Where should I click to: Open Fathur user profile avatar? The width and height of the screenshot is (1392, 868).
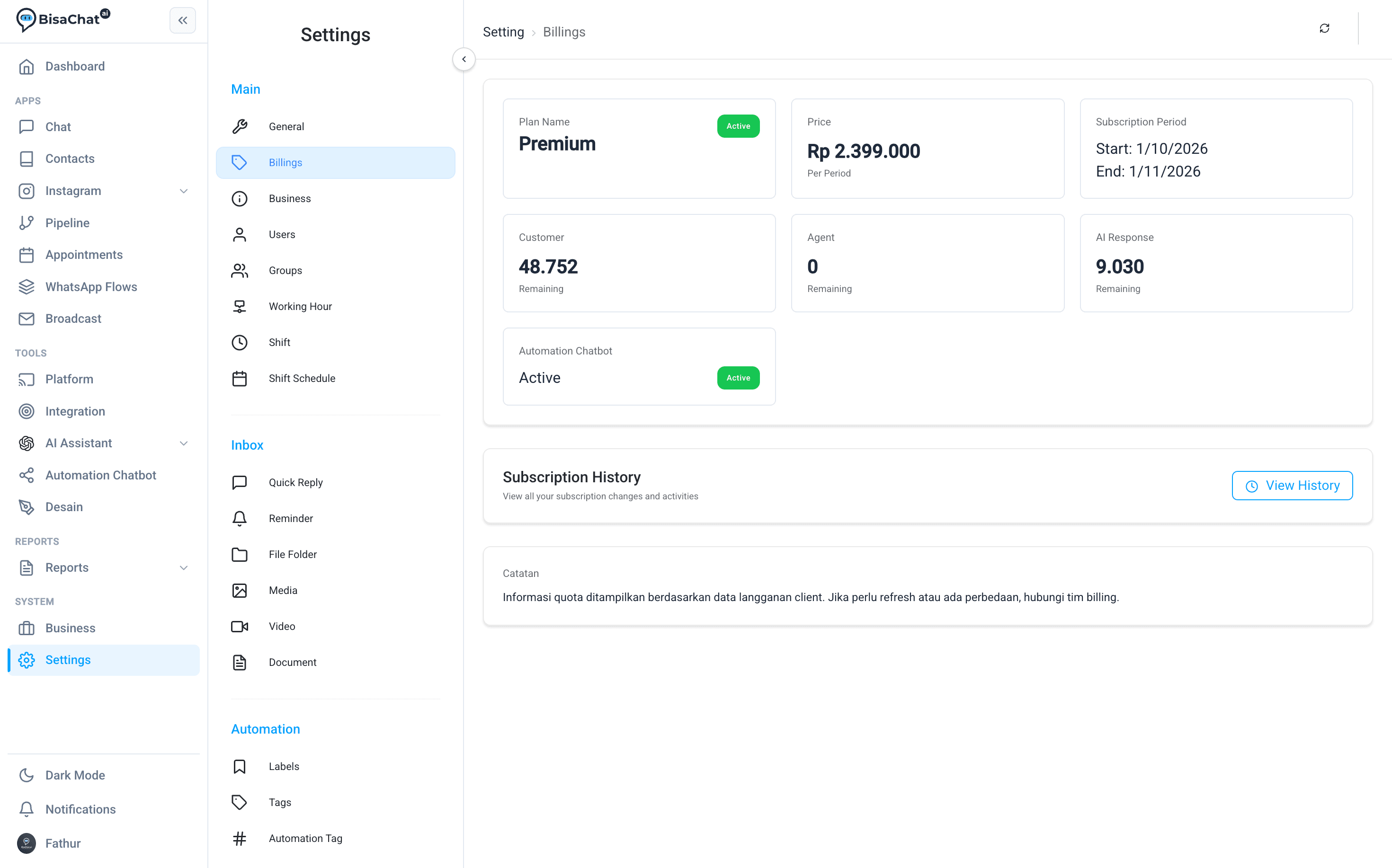[27, 843]
